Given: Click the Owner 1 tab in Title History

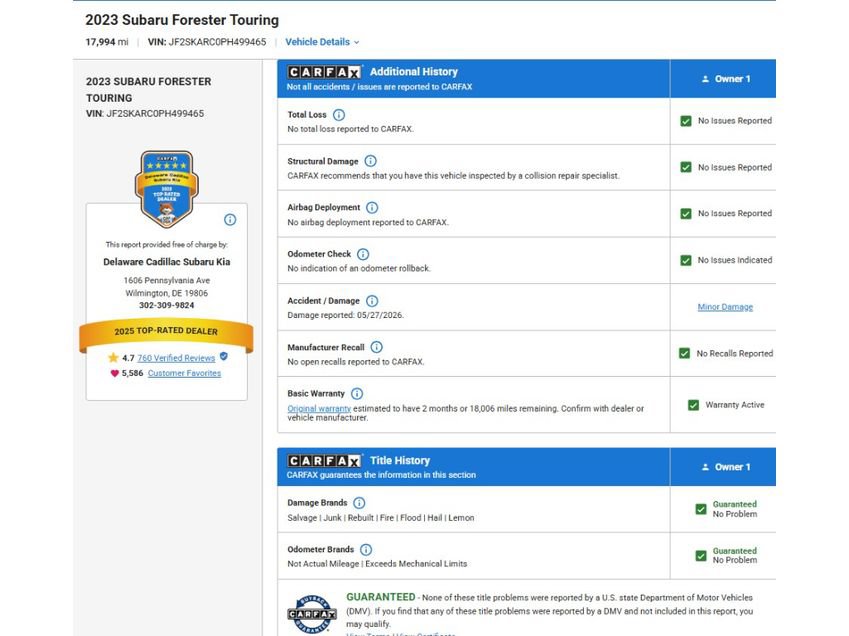Looking at the screenshot, I should pyautogui.click(x=723, y=467).
